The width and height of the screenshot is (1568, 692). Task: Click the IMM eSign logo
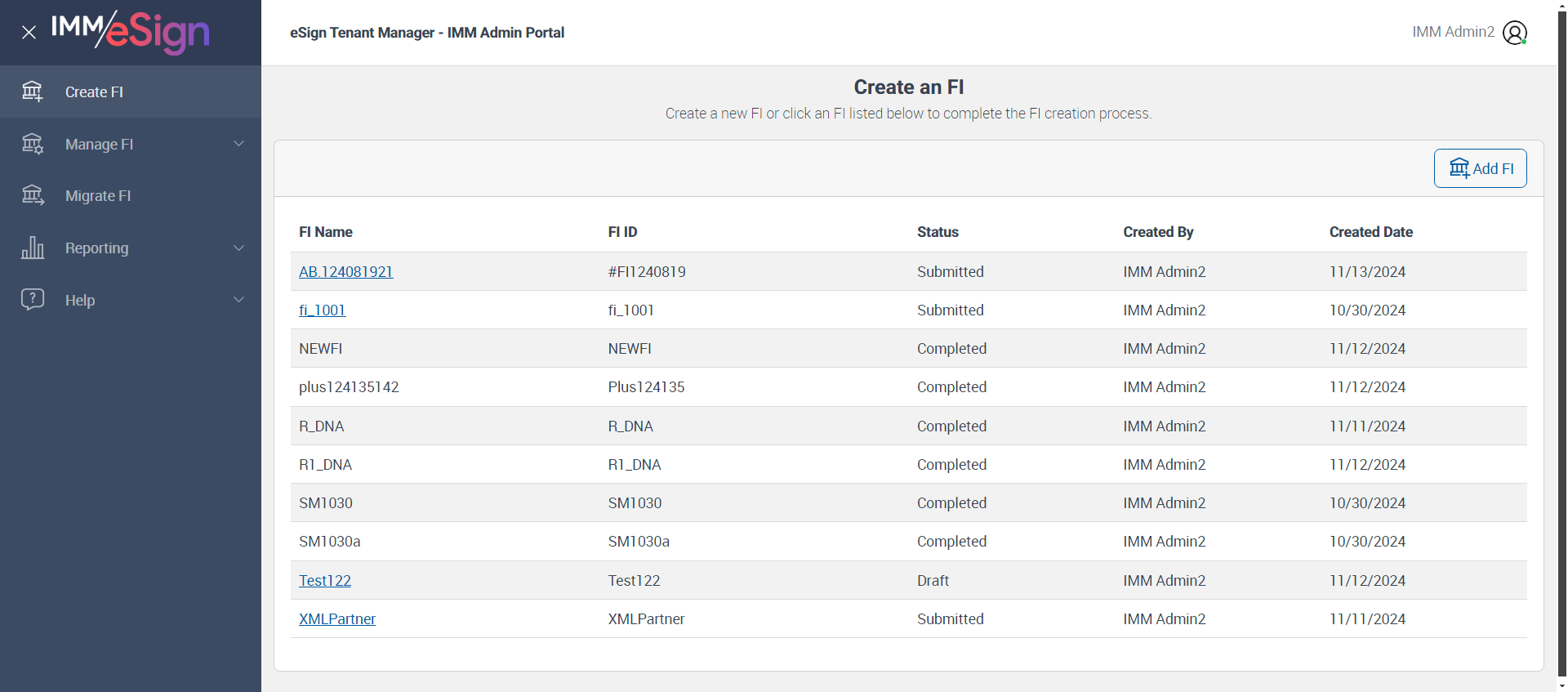[131, 32]
